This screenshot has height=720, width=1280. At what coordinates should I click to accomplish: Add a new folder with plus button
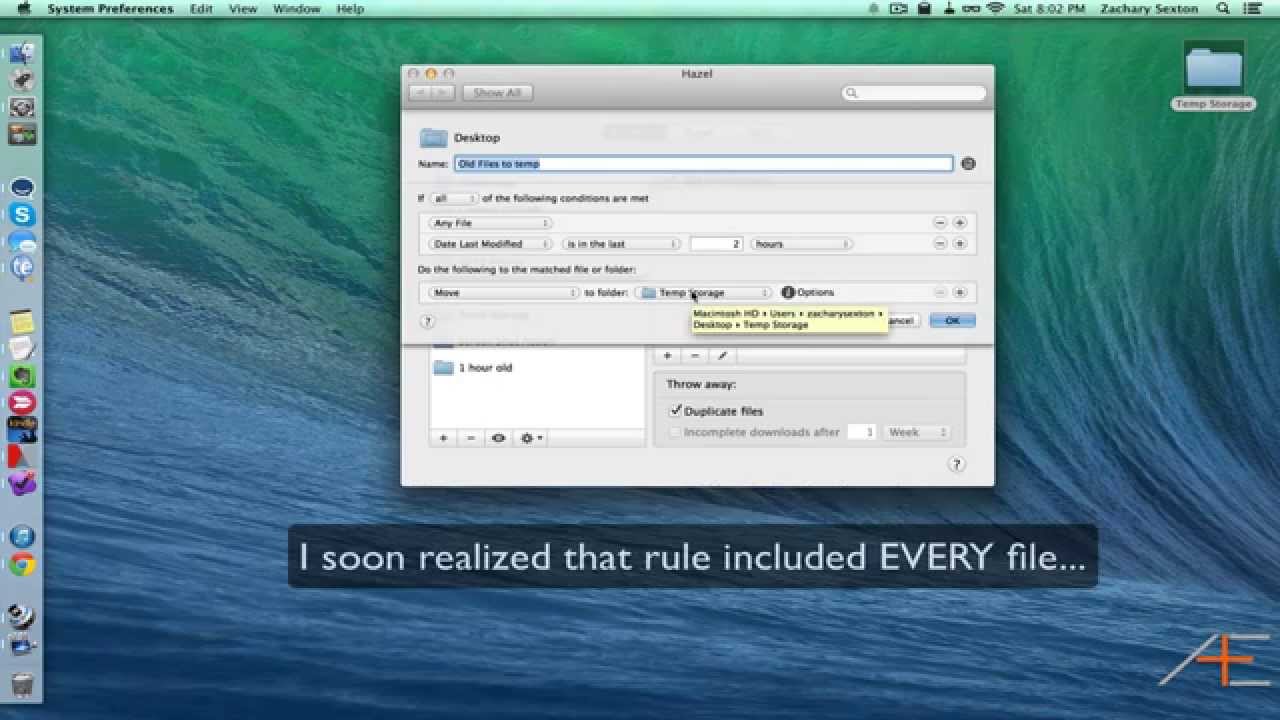(x=444, y=438)
